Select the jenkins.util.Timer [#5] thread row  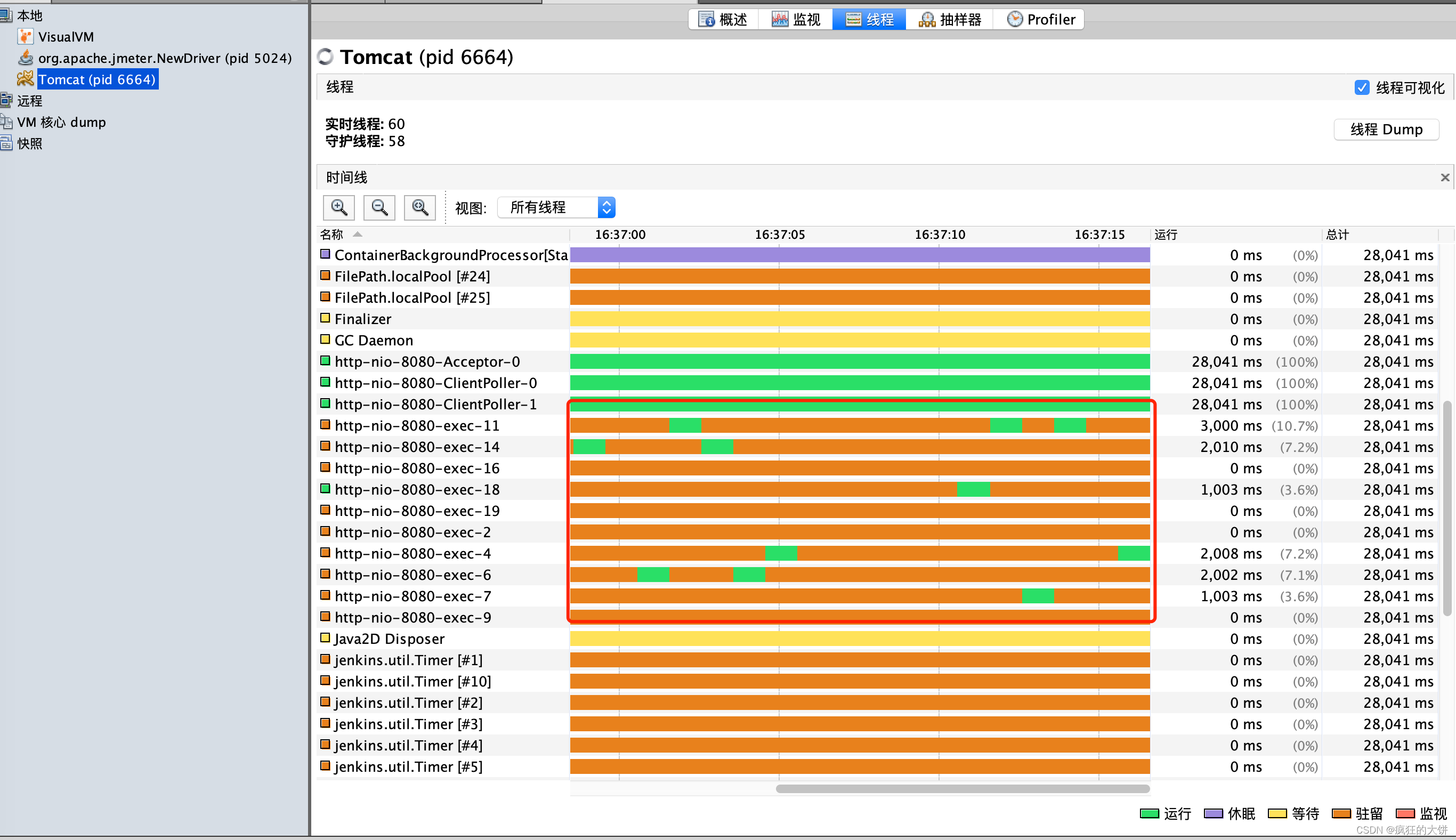[877, 768]
